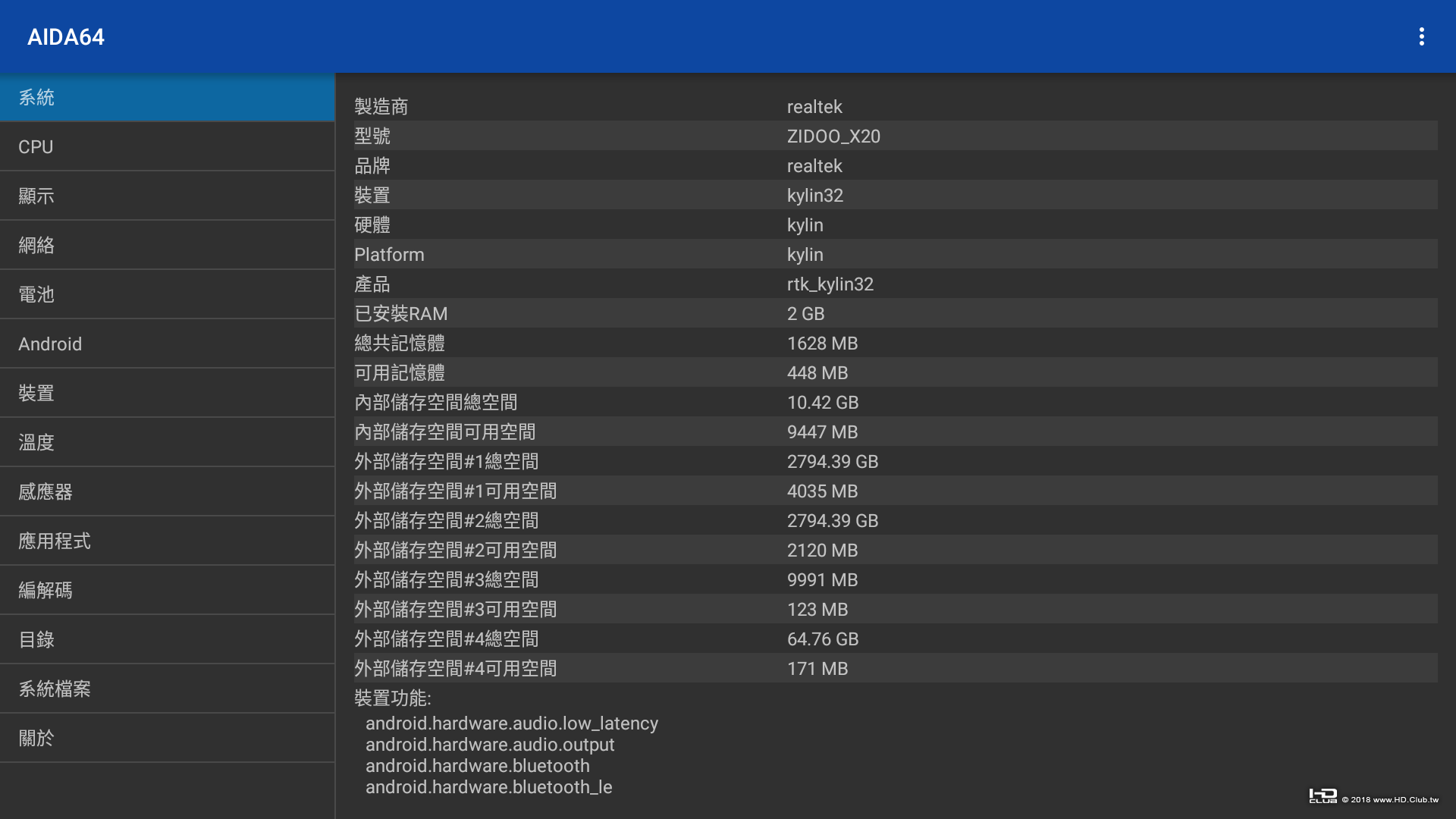Open the 系統檔案 system files section
The height and width of the screenshot is (819, 1456).
tap(167, 689)
